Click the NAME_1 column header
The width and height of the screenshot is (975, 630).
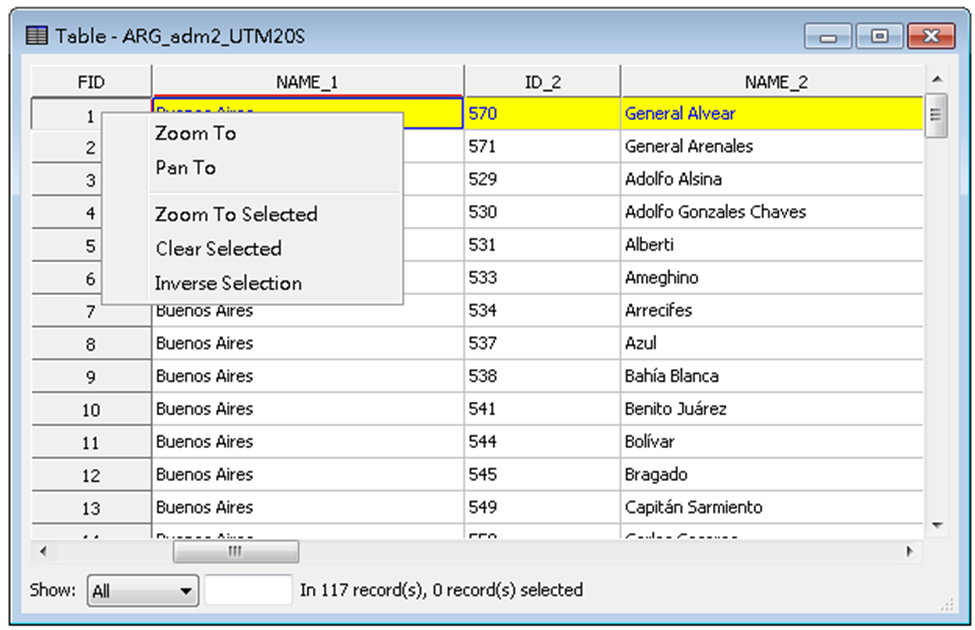coord(307,82)
